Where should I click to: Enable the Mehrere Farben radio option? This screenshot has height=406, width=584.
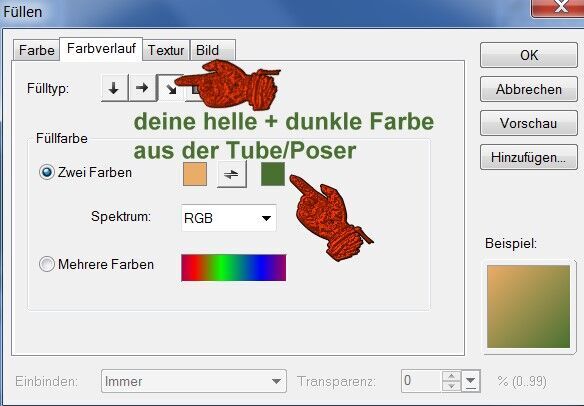pyautogui.click(x=47, y=264)
